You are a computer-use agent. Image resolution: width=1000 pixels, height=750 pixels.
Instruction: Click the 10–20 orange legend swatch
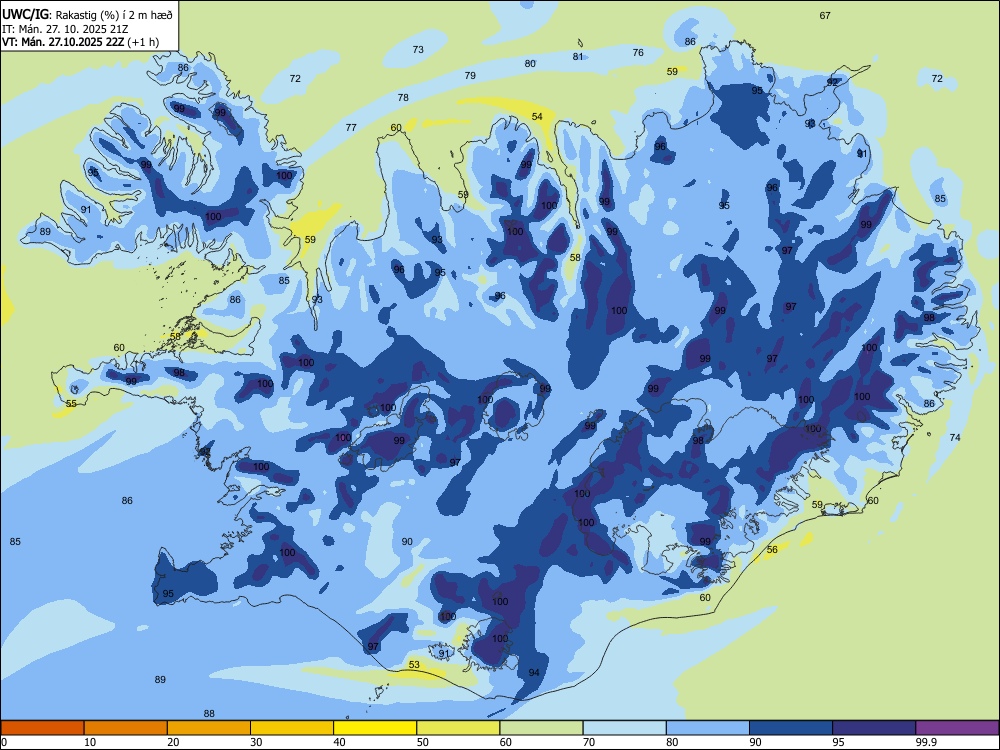pyautogui.click(x=126, y=728)
